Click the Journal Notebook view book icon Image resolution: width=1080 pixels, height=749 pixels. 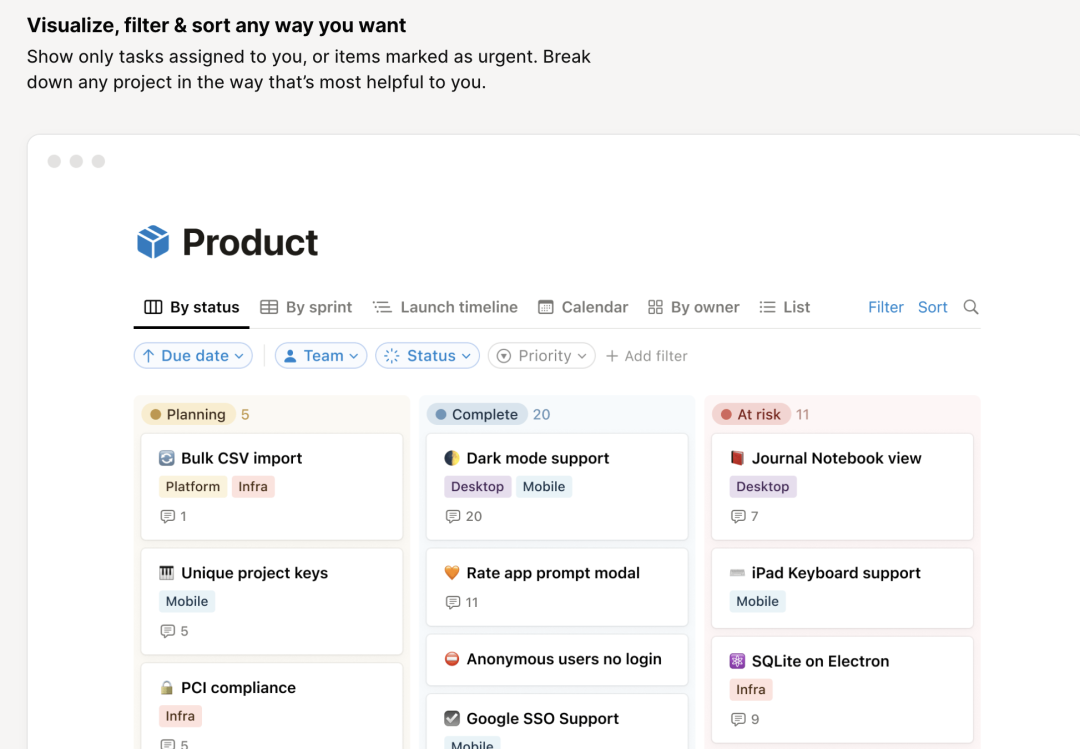click(737, 458)
